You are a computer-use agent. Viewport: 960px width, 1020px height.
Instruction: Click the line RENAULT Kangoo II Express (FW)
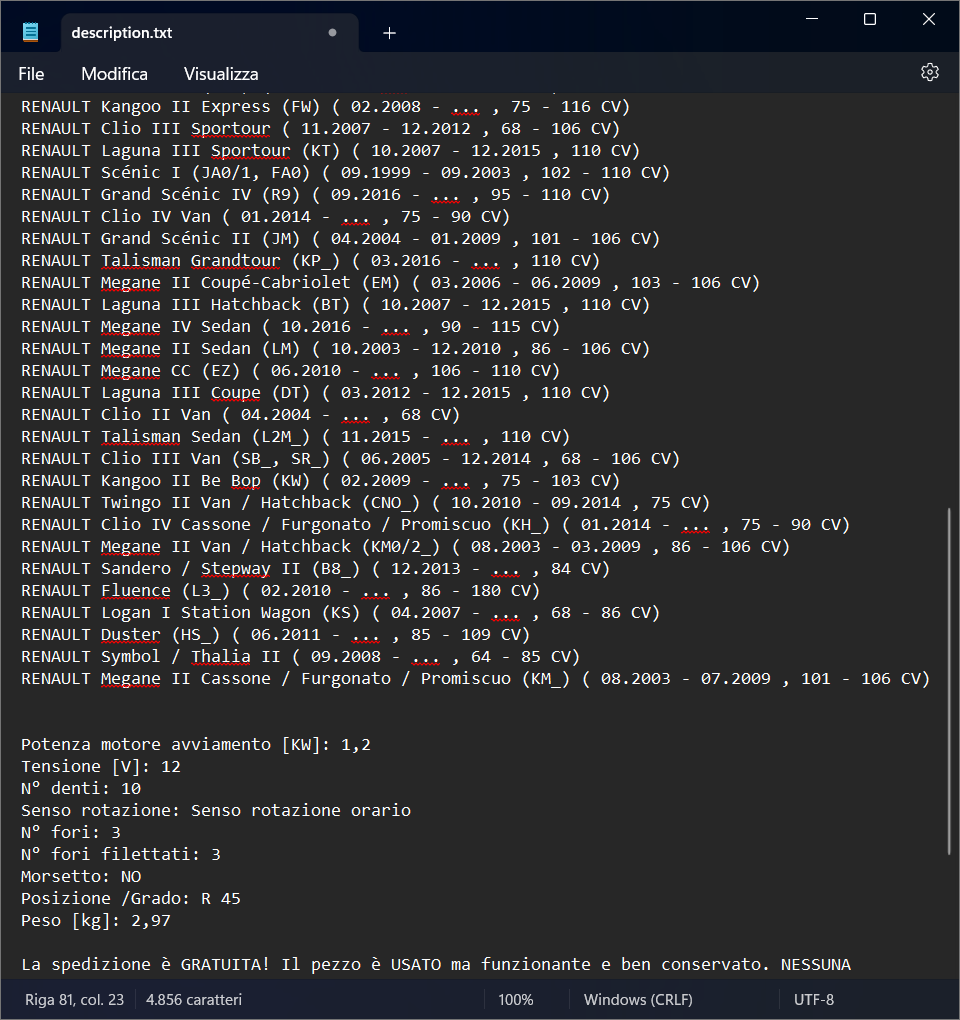[x=325, y=107]
